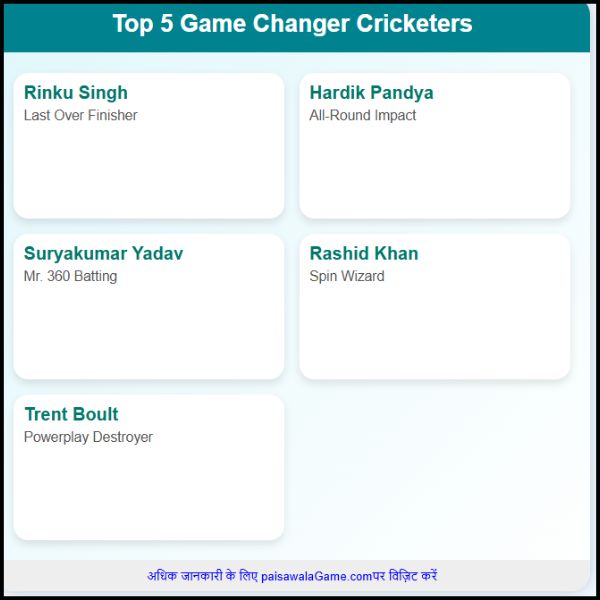The width and height of the screenshot is (600, 600).
Task: Open the Hardik Pandya card
Action: tap(435, 146)
